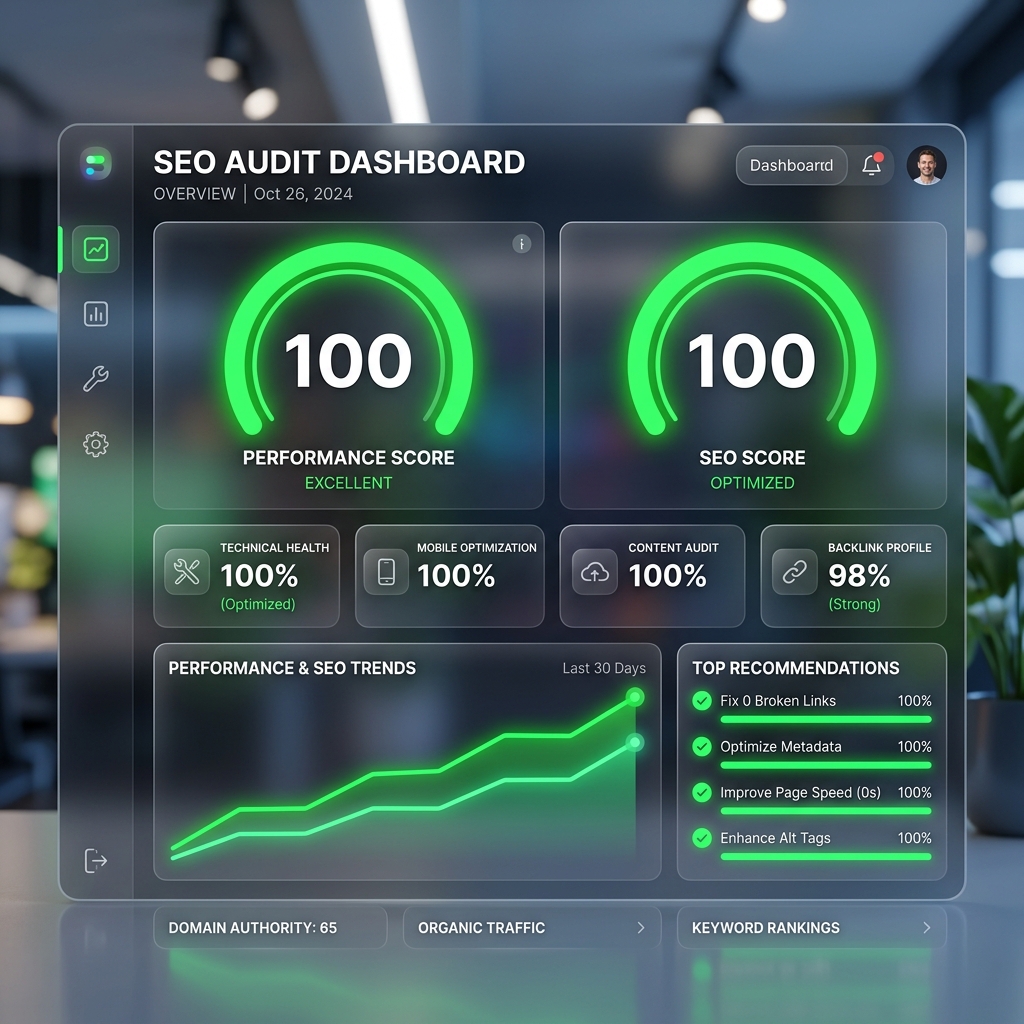Click the Technical Health 100% value
This screenshot has height=1024, width=1024.
(259, 576)
